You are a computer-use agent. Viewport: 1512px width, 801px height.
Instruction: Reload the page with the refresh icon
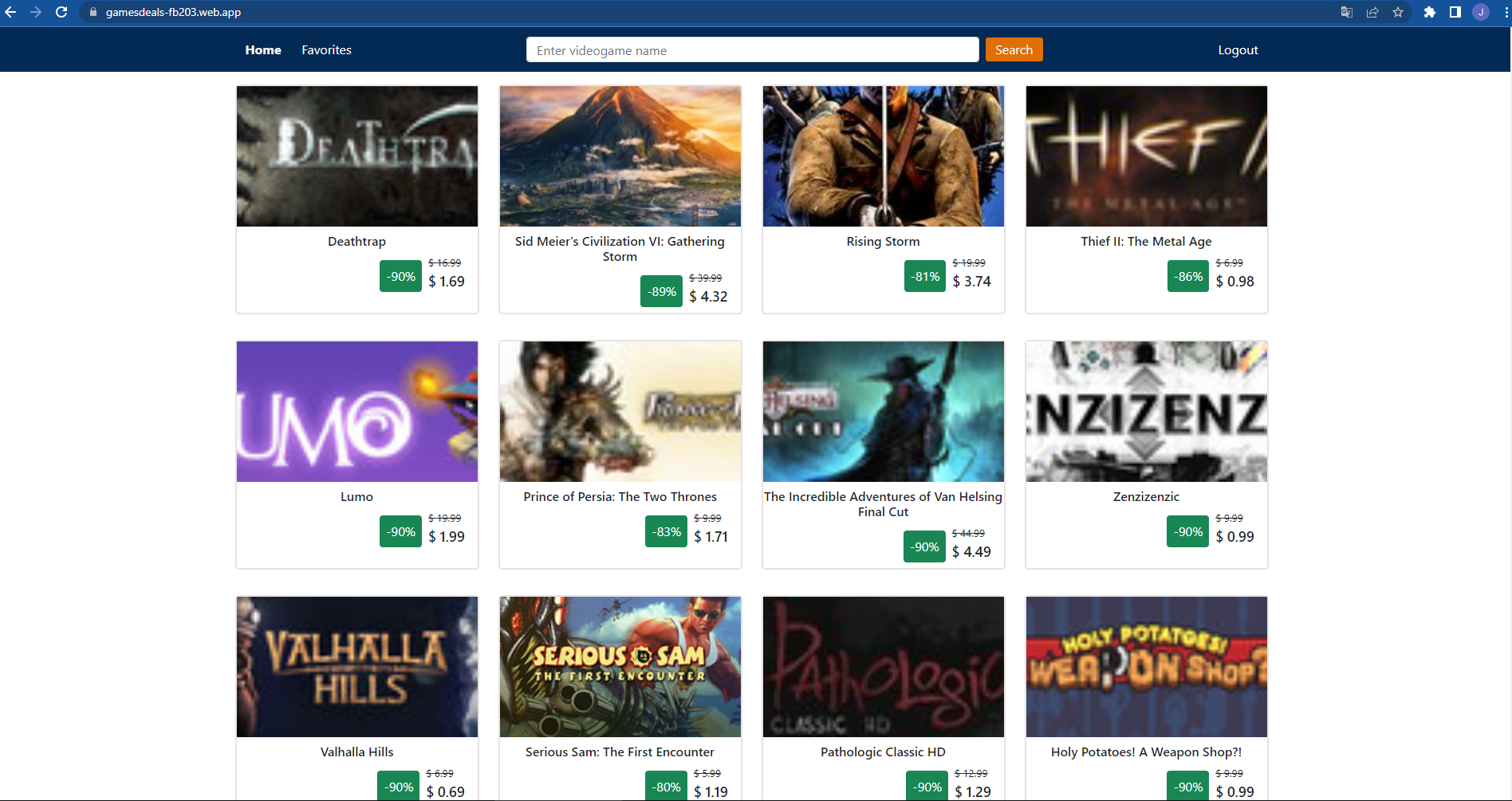coord(61,12)
